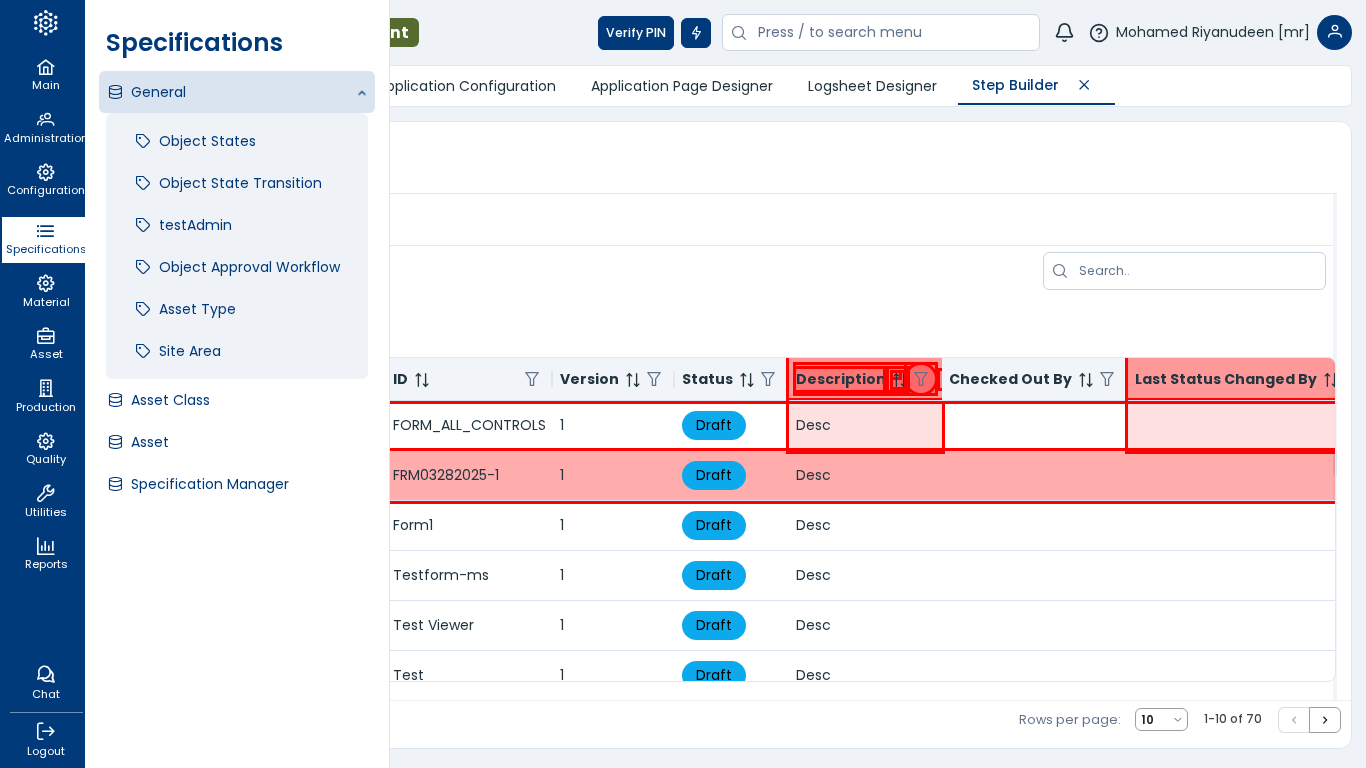Expand the Asset Class menu item
Image resolution: width=1366 pixels, height=768 pixels.
coord(170,400)
